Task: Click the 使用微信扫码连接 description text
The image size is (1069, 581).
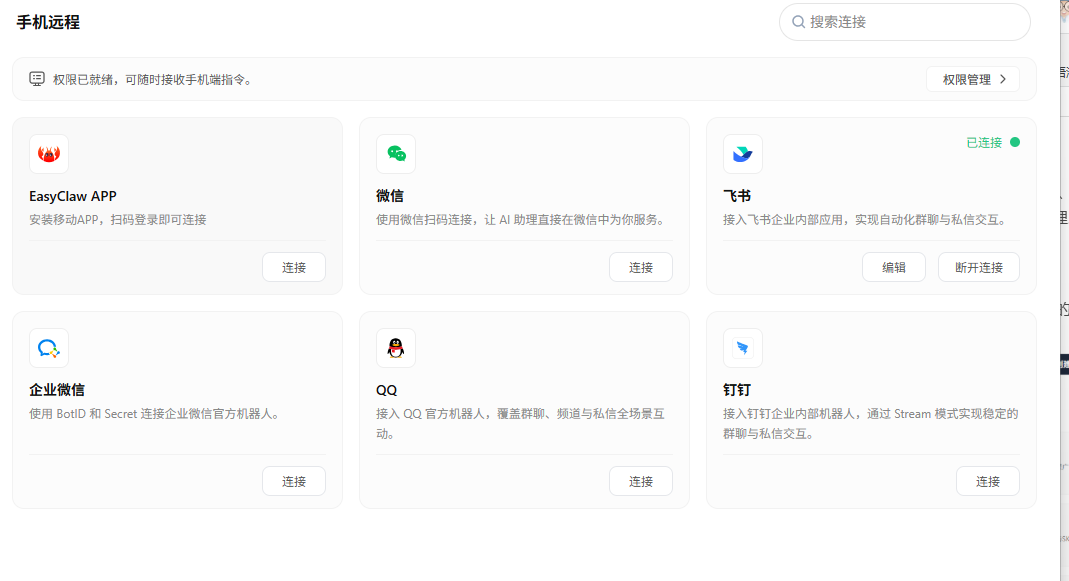Action: pos(522,220)
